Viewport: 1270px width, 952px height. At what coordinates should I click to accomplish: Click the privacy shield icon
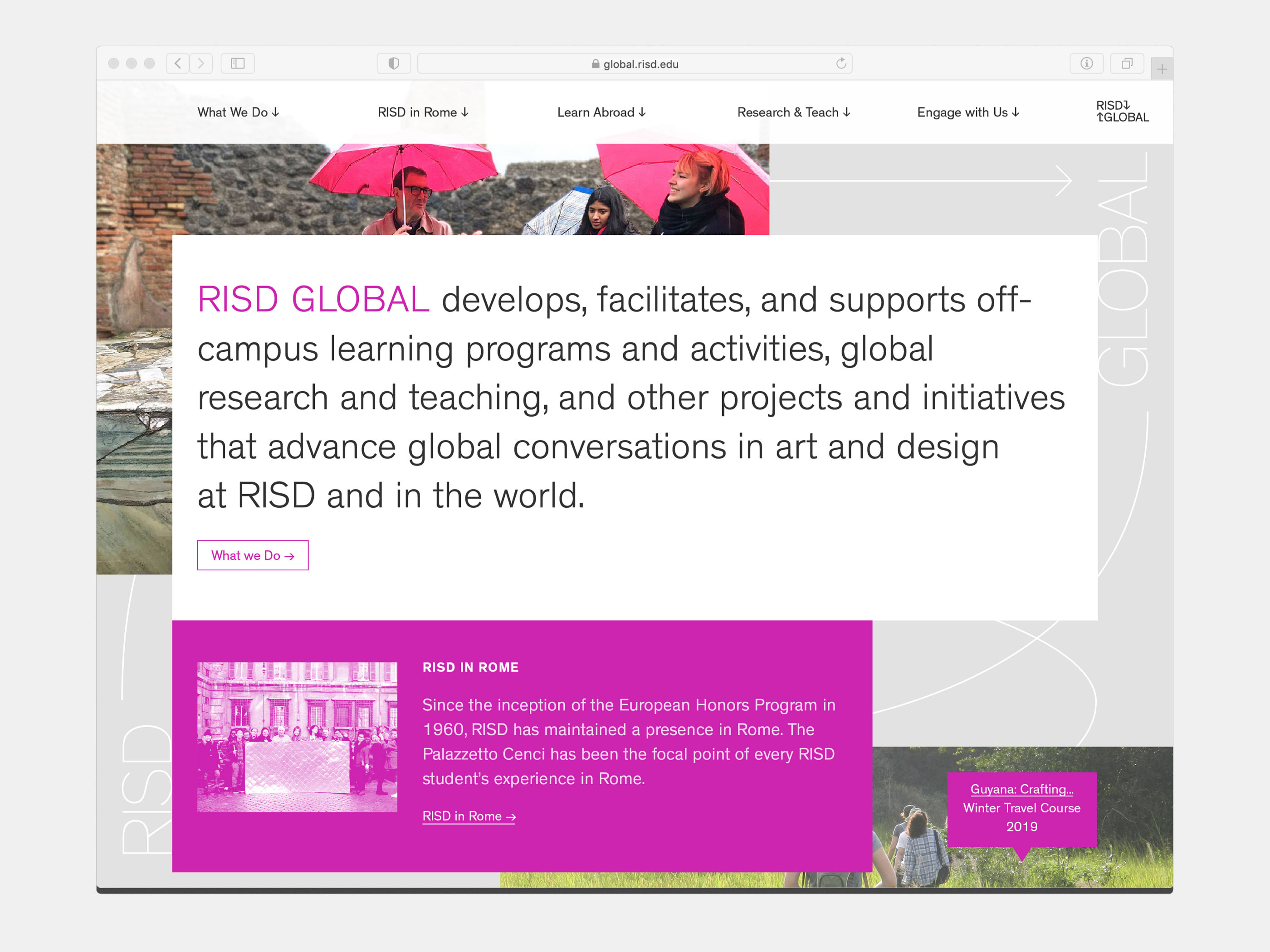click(x=394, y=63)
